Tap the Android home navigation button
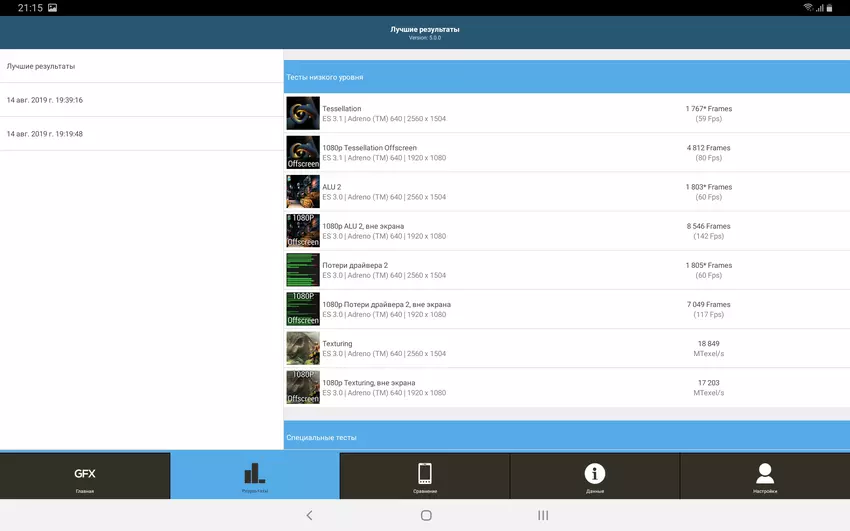850x531 pixels. coord(426,515)
